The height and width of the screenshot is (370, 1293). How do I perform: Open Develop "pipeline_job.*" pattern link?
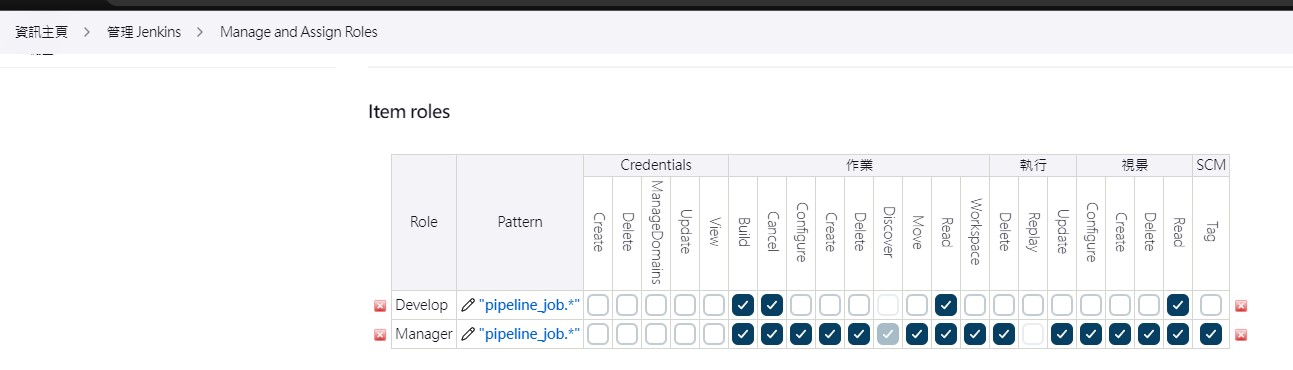[529, 305]
